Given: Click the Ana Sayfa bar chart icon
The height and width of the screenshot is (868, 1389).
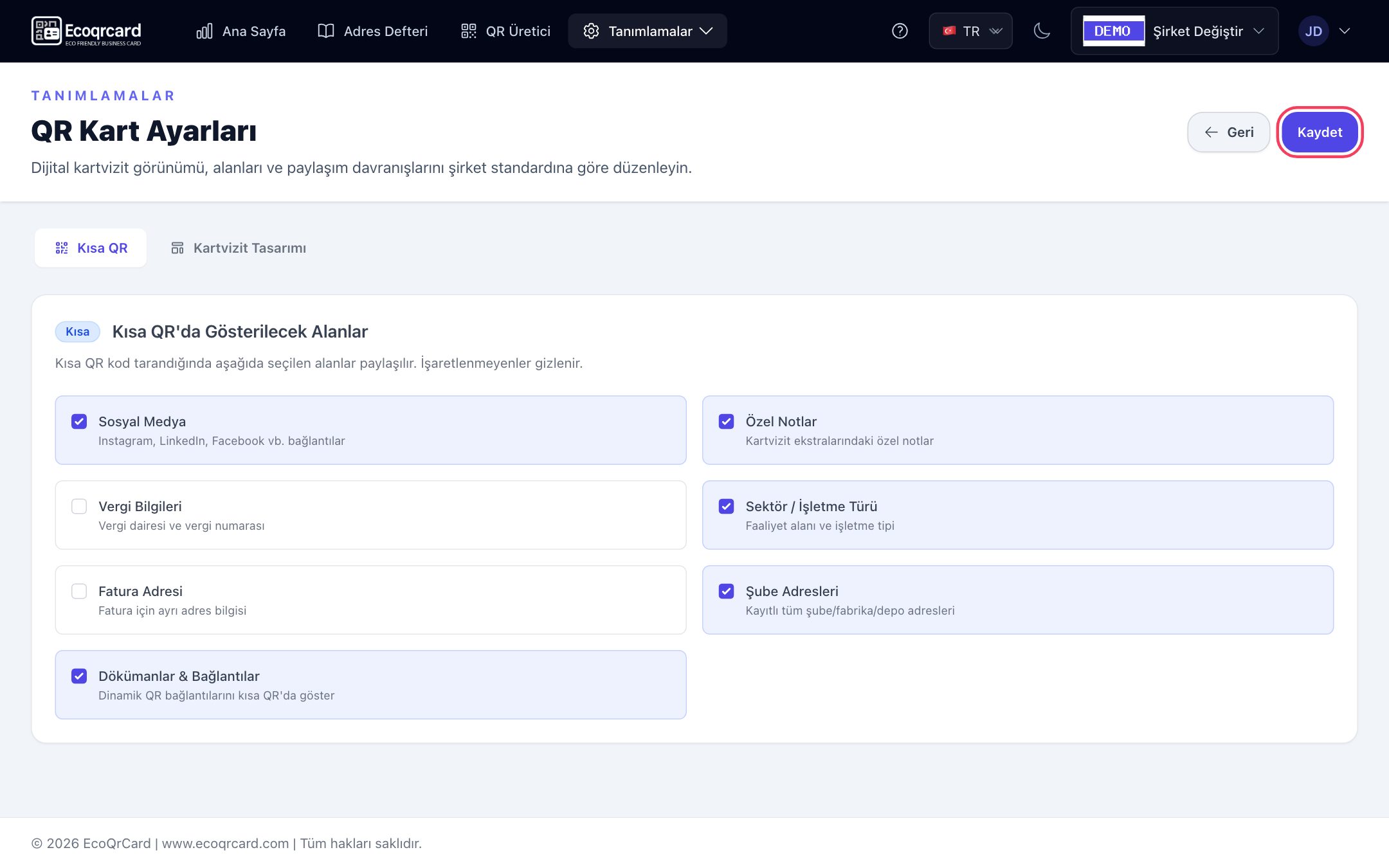Looking at the screenshot, I should 204,31.
